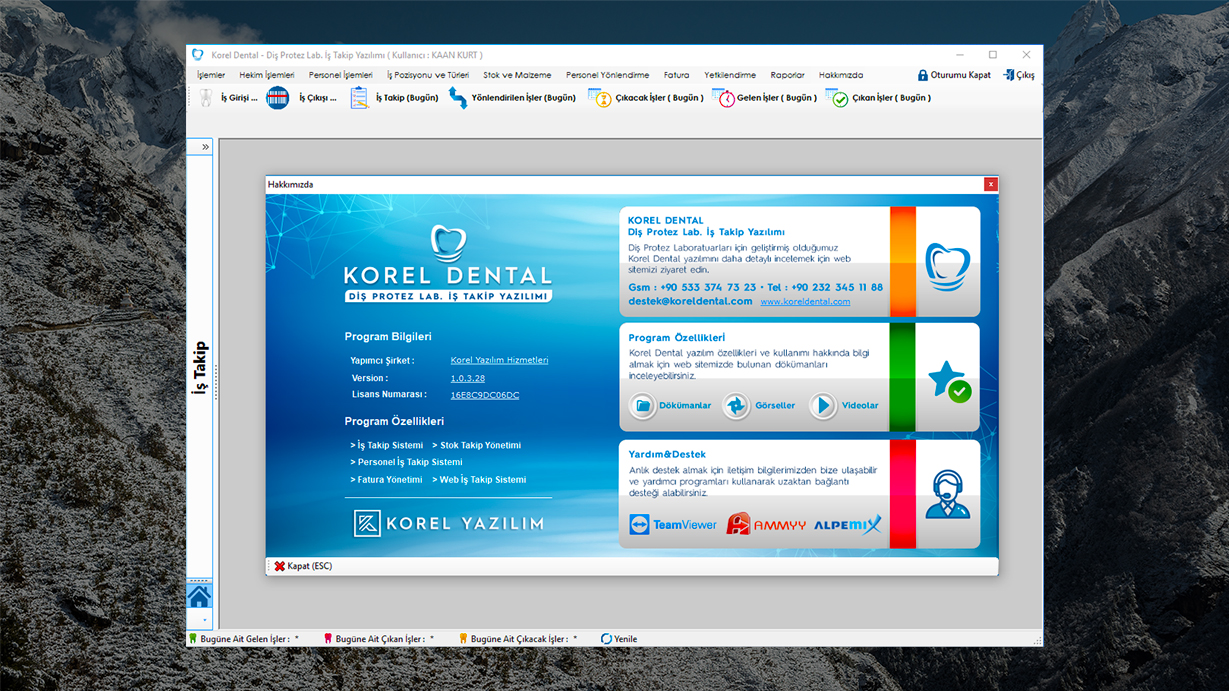Click license number 16E8C9DC06DC link
1229x691 pixels.
(x=484, y=395)
